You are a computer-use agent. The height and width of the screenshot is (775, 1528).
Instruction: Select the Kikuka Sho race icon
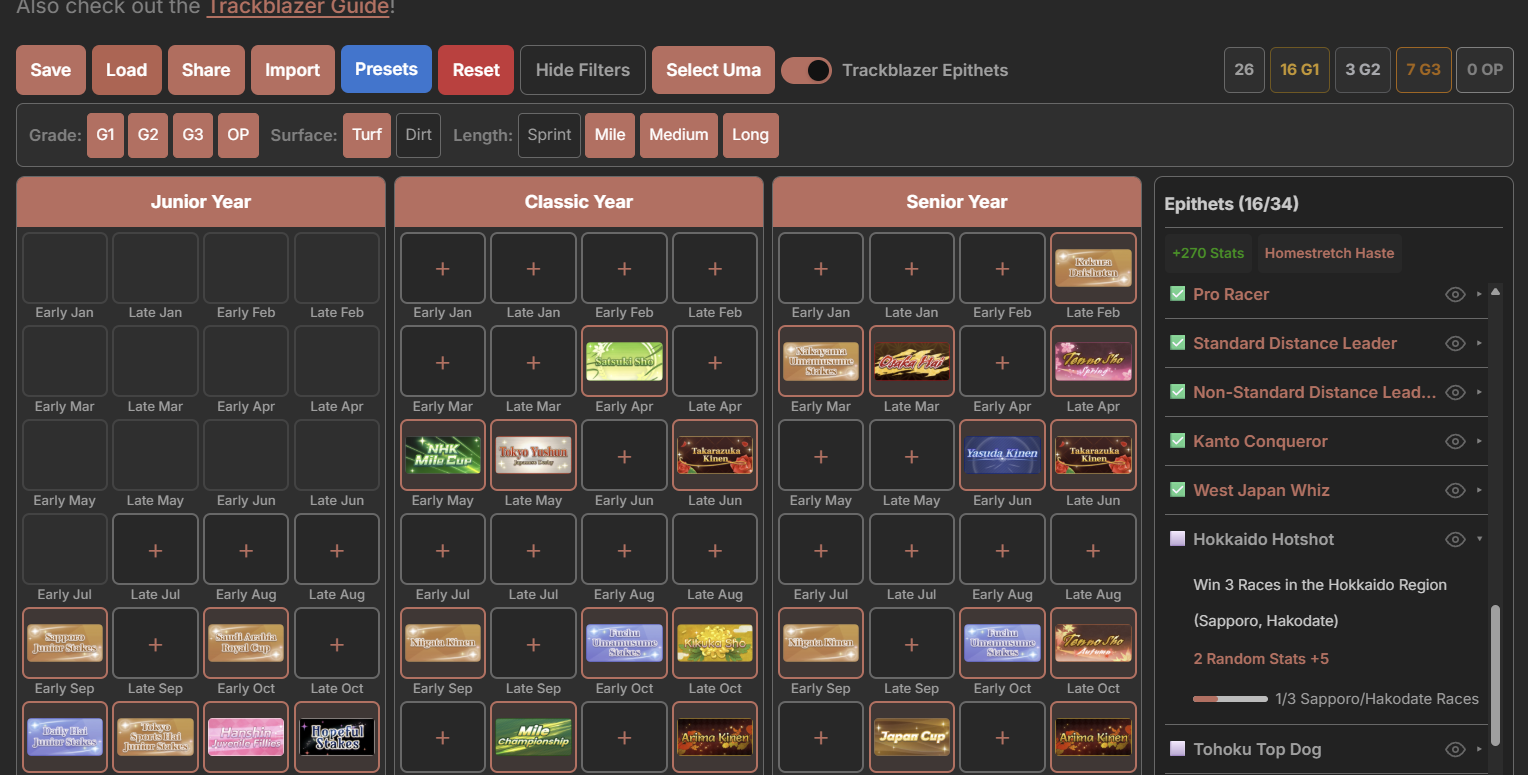coord(715,643)
